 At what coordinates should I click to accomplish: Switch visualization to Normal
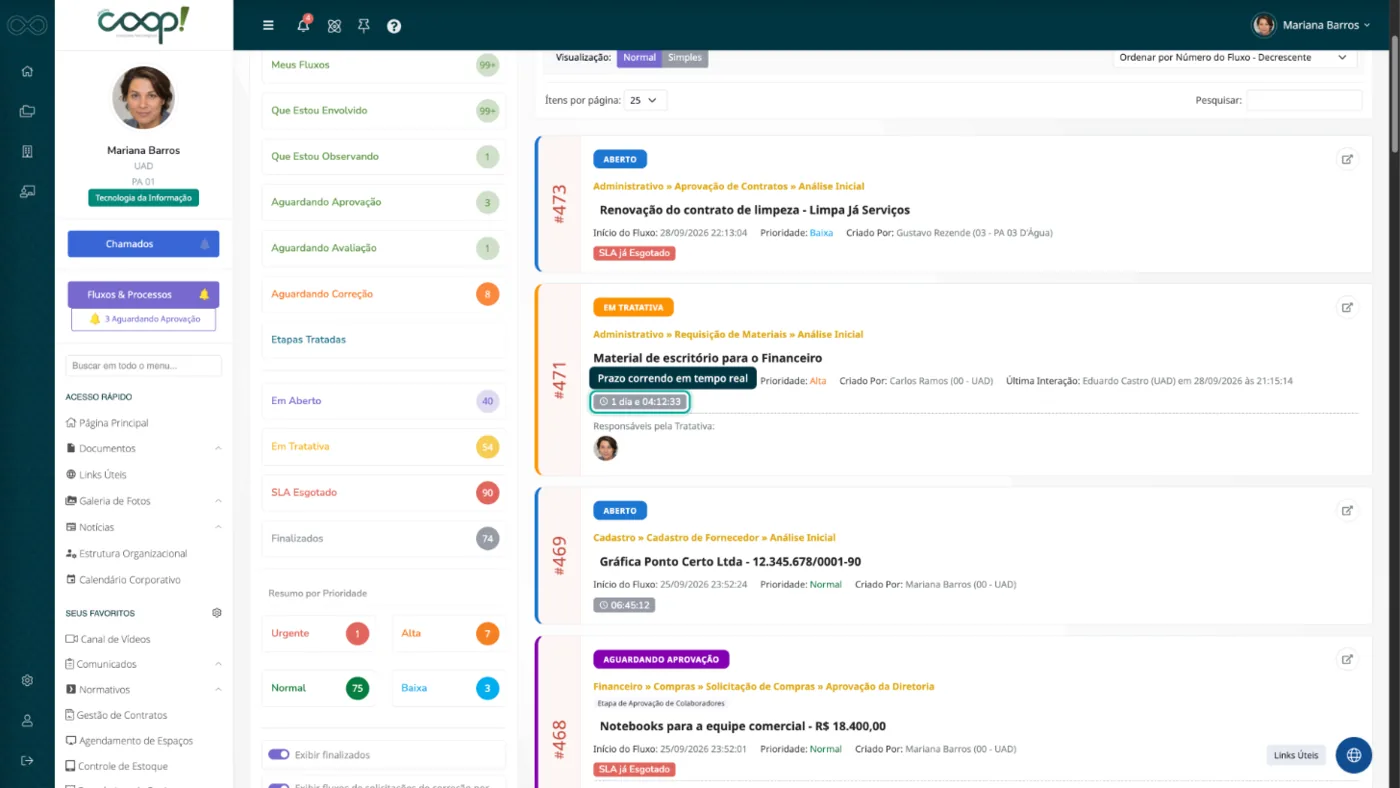(639, 58)
